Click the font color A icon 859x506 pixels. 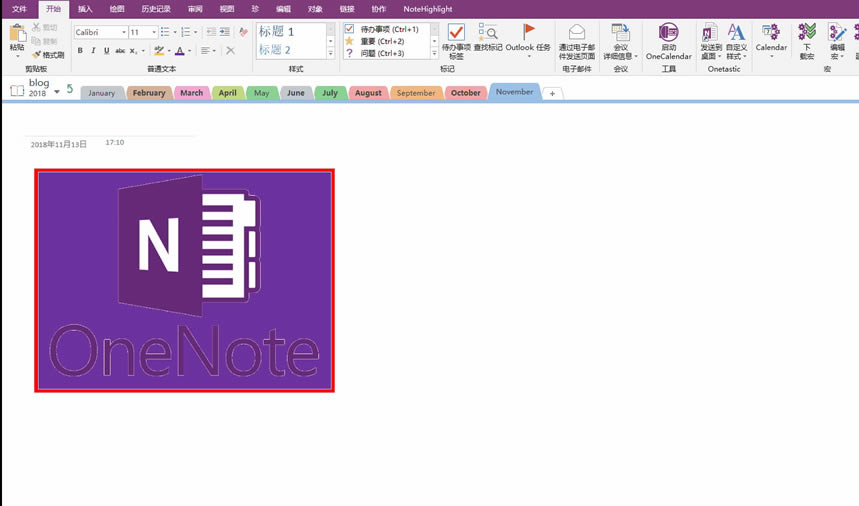tap(179, 50)
